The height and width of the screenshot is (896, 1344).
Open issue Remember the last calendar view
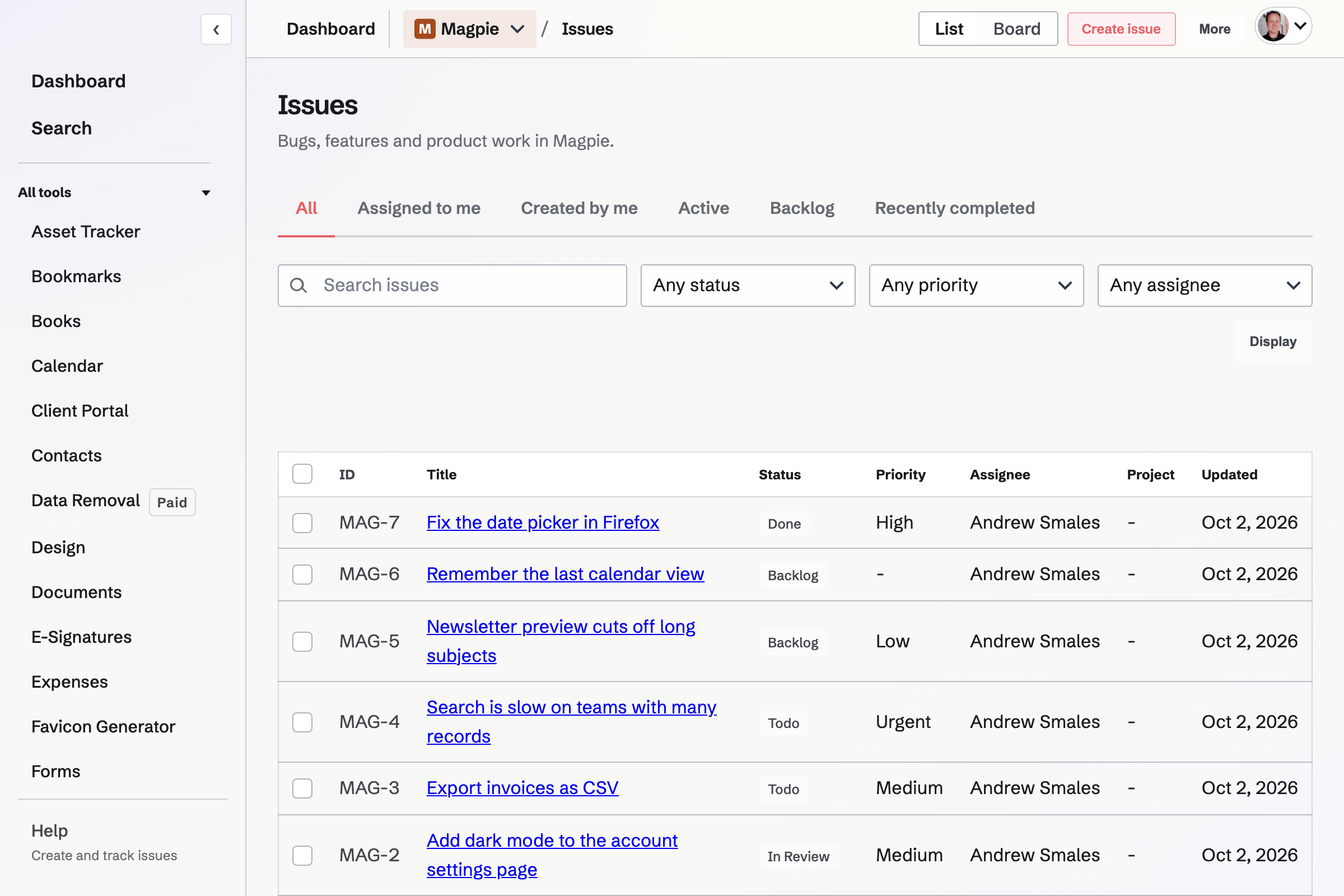click(565, 573)
